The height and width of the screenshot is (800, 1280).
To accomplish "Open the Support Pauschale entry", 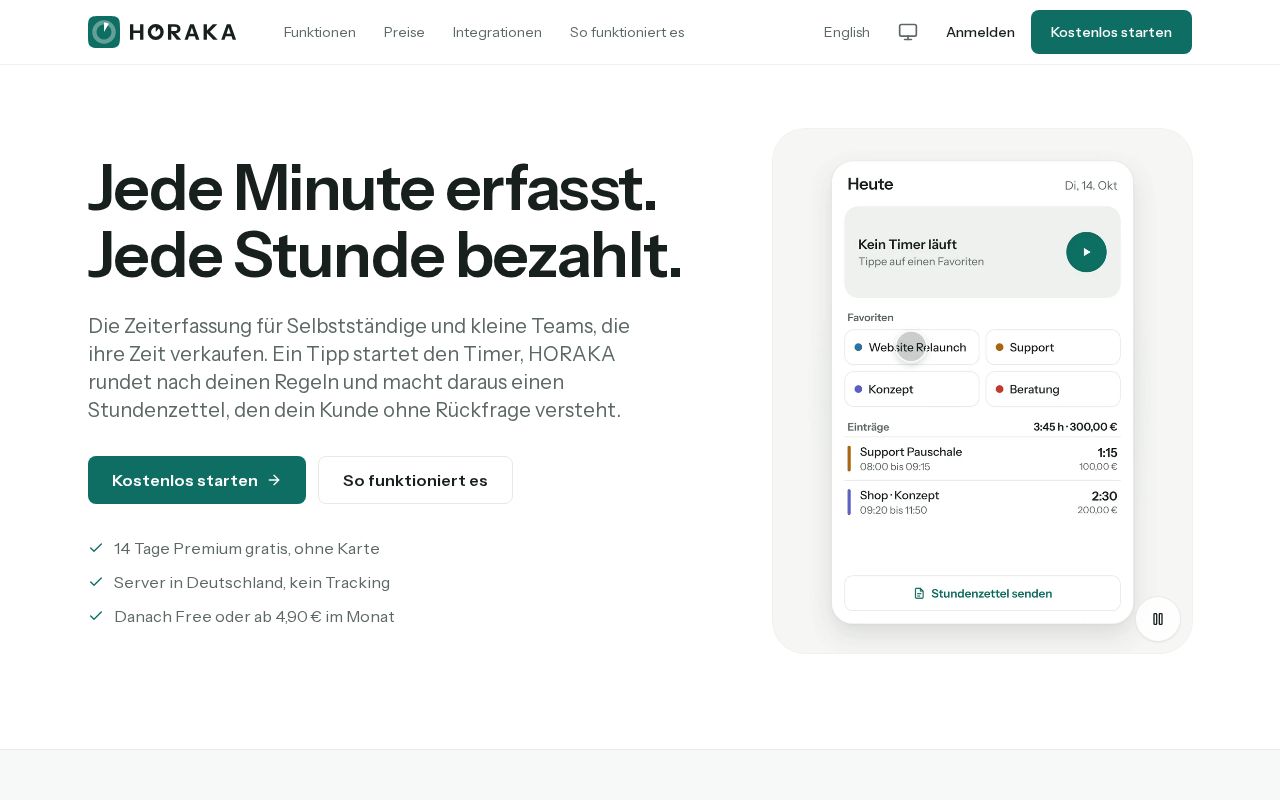I will pos(982,459).
